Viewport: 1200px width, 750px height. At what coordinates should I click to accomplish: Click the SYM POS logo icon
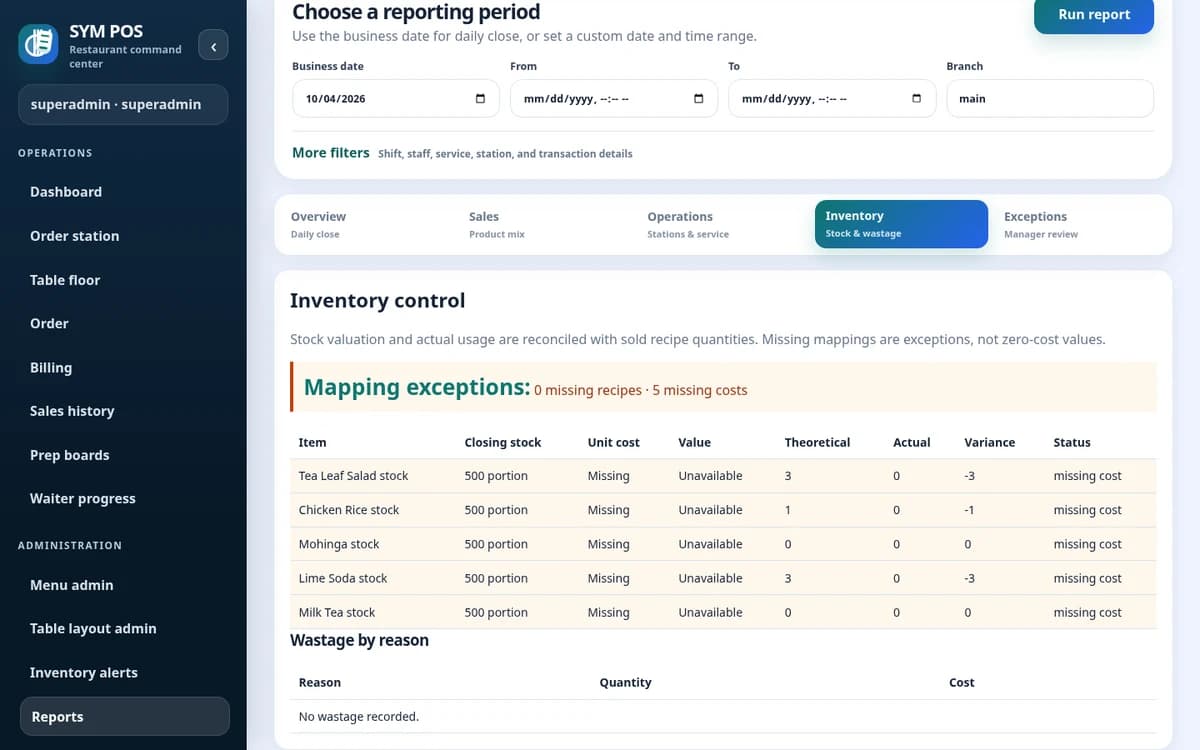pos(38,45)
